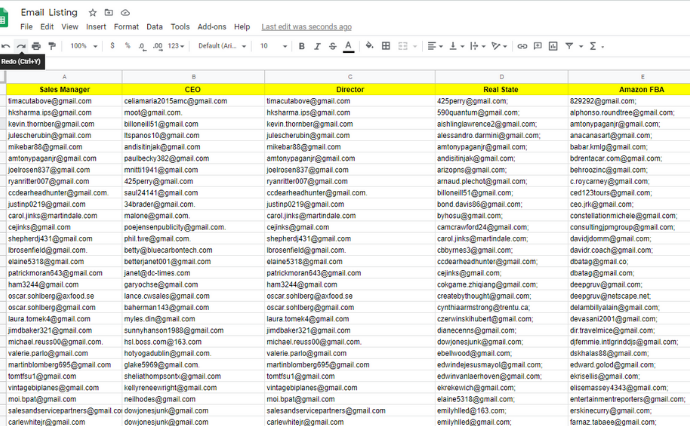Open text wrapping dropdown
This screenshot has width=690, height=426.
point(477,46)
